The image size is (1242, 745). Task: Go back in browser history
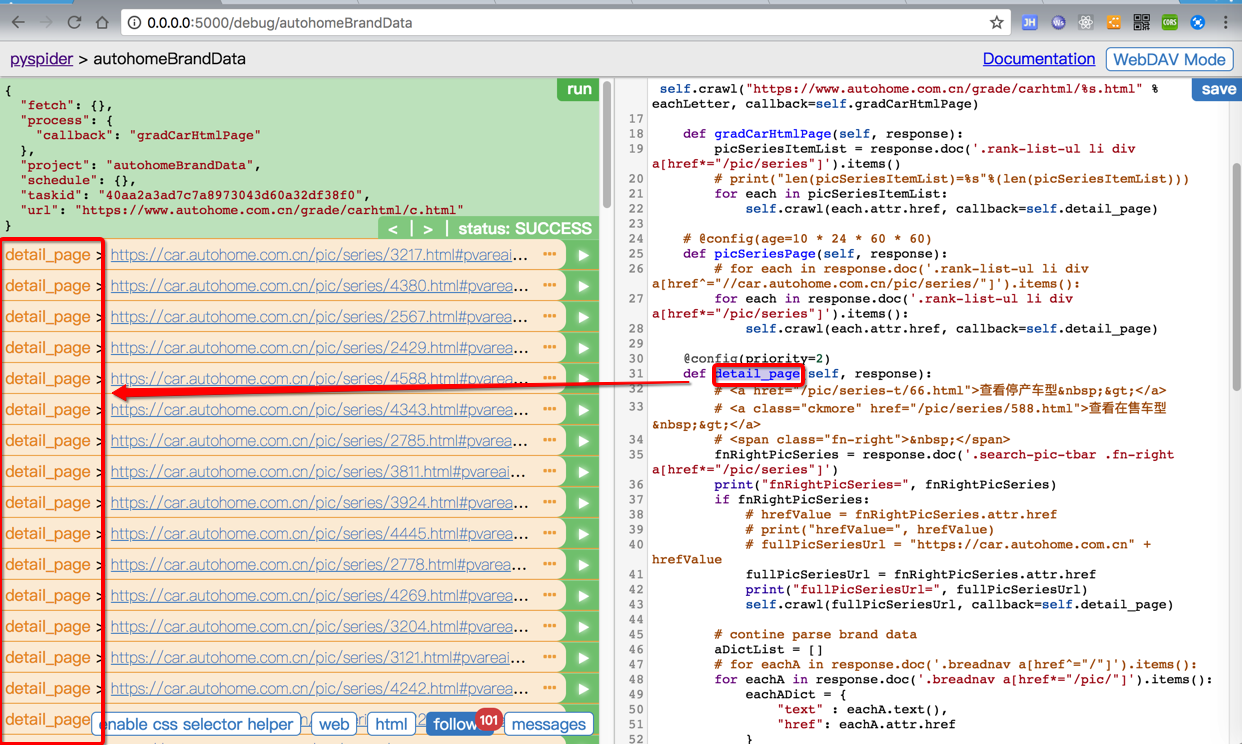(18, 22)
